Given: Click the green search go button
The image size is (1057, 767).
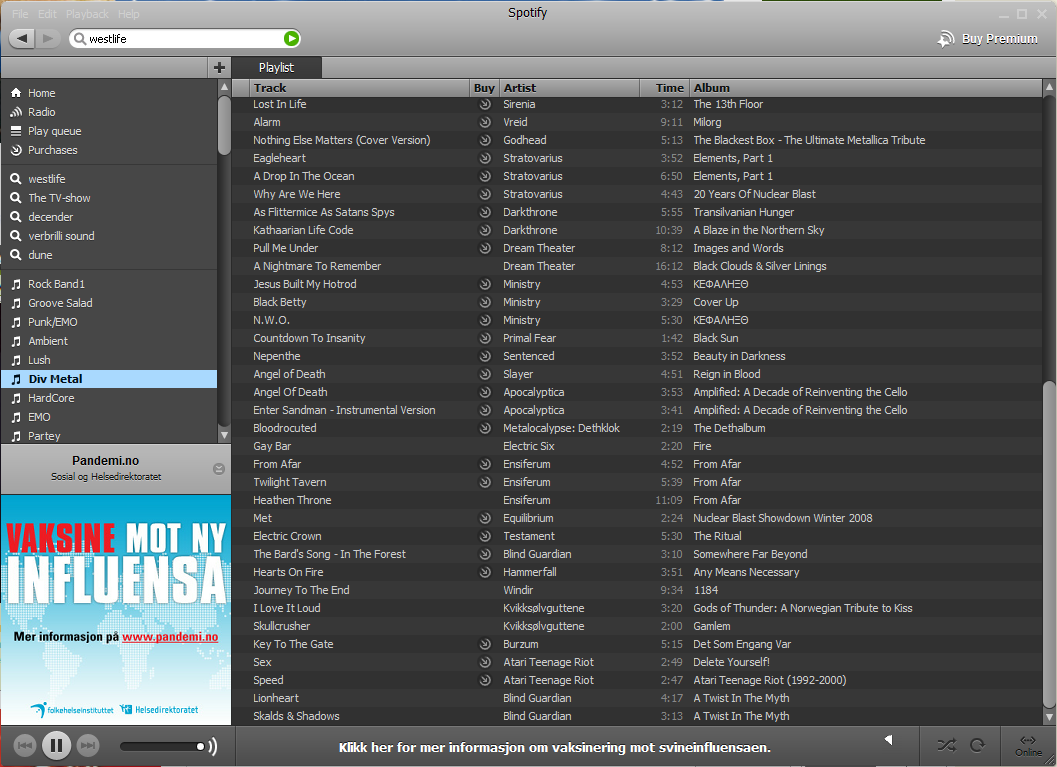Looking at the screenshot, I should tap(291, 38).
